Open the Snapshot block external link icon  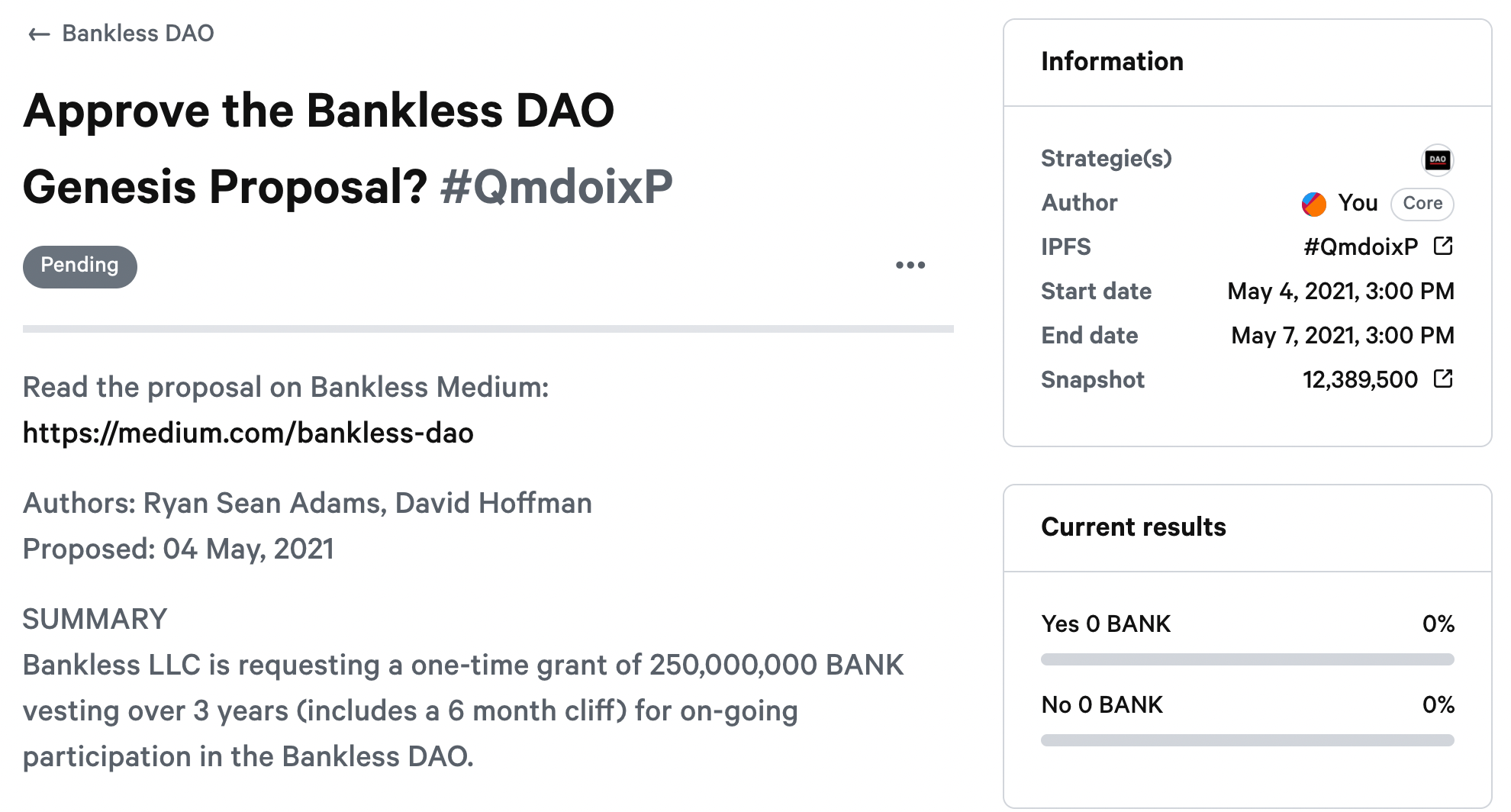click(x=1443, y=379)
